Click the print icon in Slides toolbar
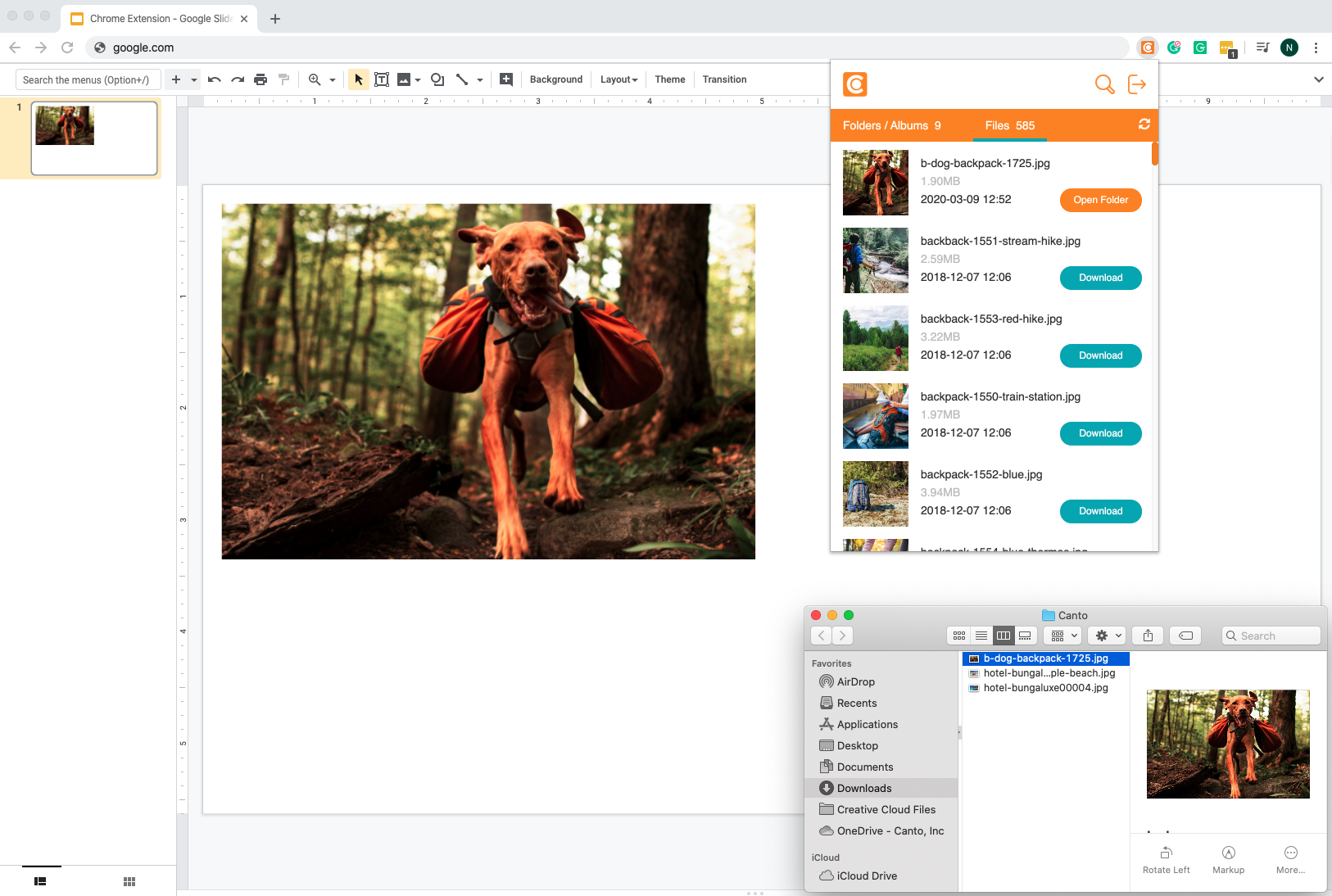1332x896 pixels. (261, 79)
